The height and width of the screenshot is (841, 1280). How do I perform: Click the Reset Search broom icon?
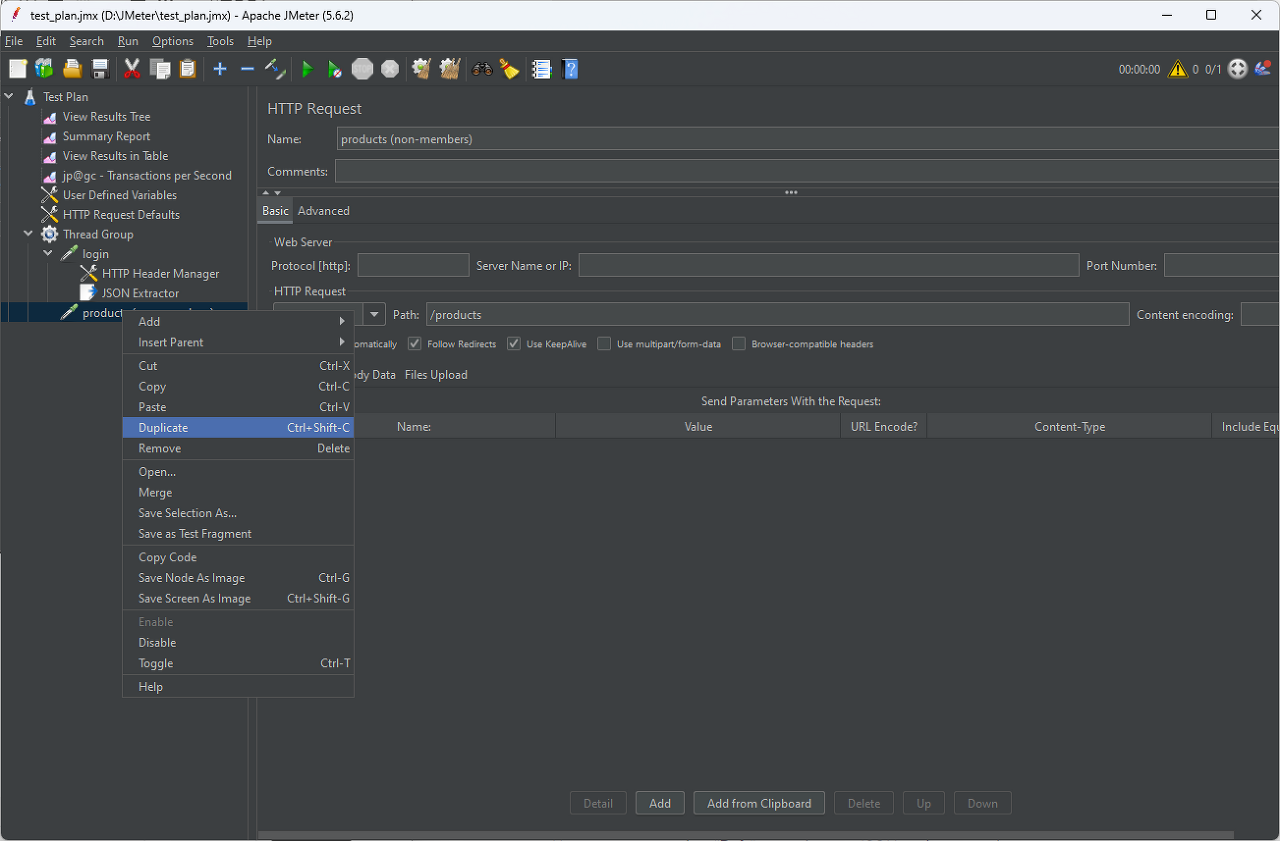pos(510,69)
